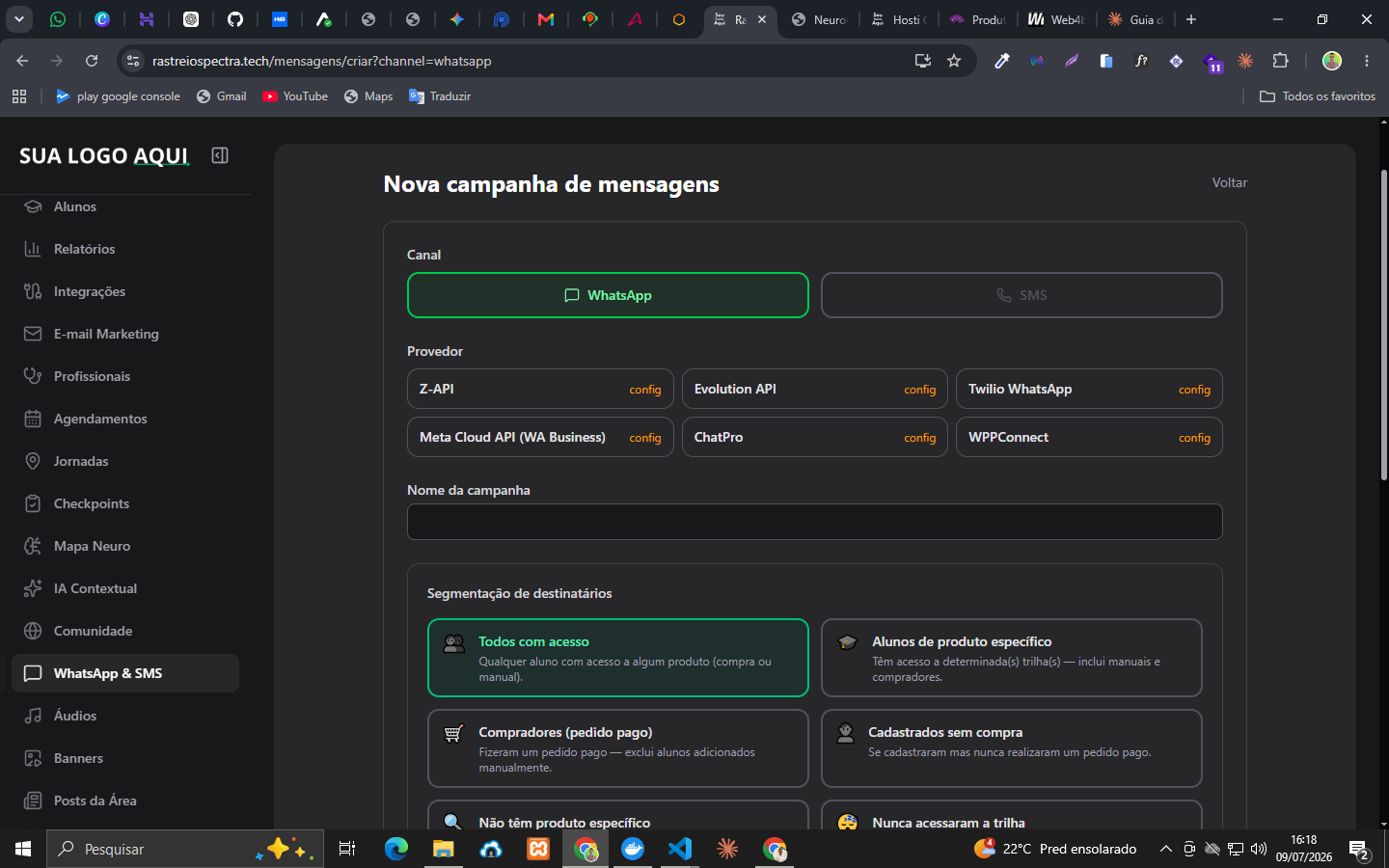Switch to Web4t browser tab
This screenshot has width=1389, height=868.
click(x=1057, y=19)
